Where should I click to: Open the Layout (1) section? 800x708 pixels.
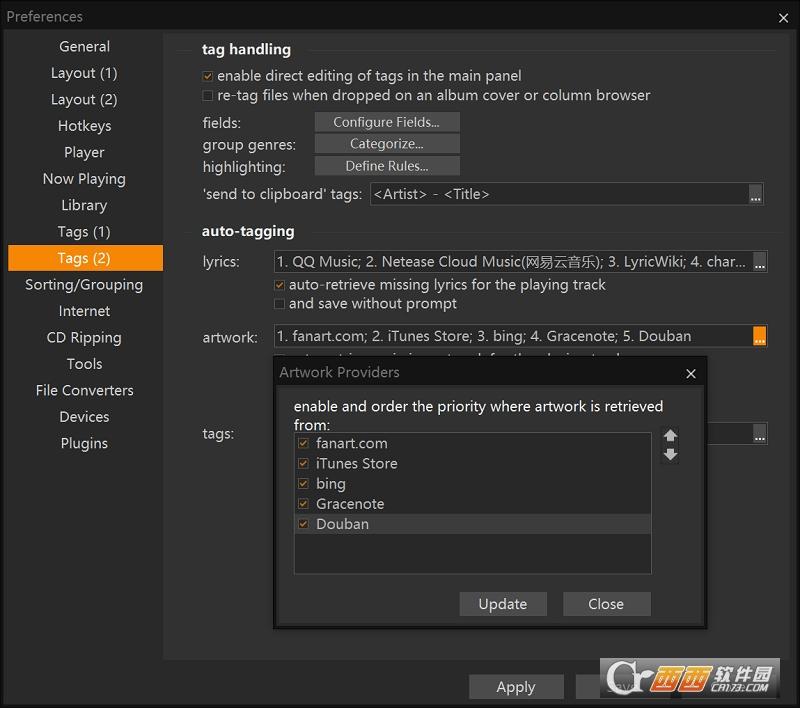85,73
